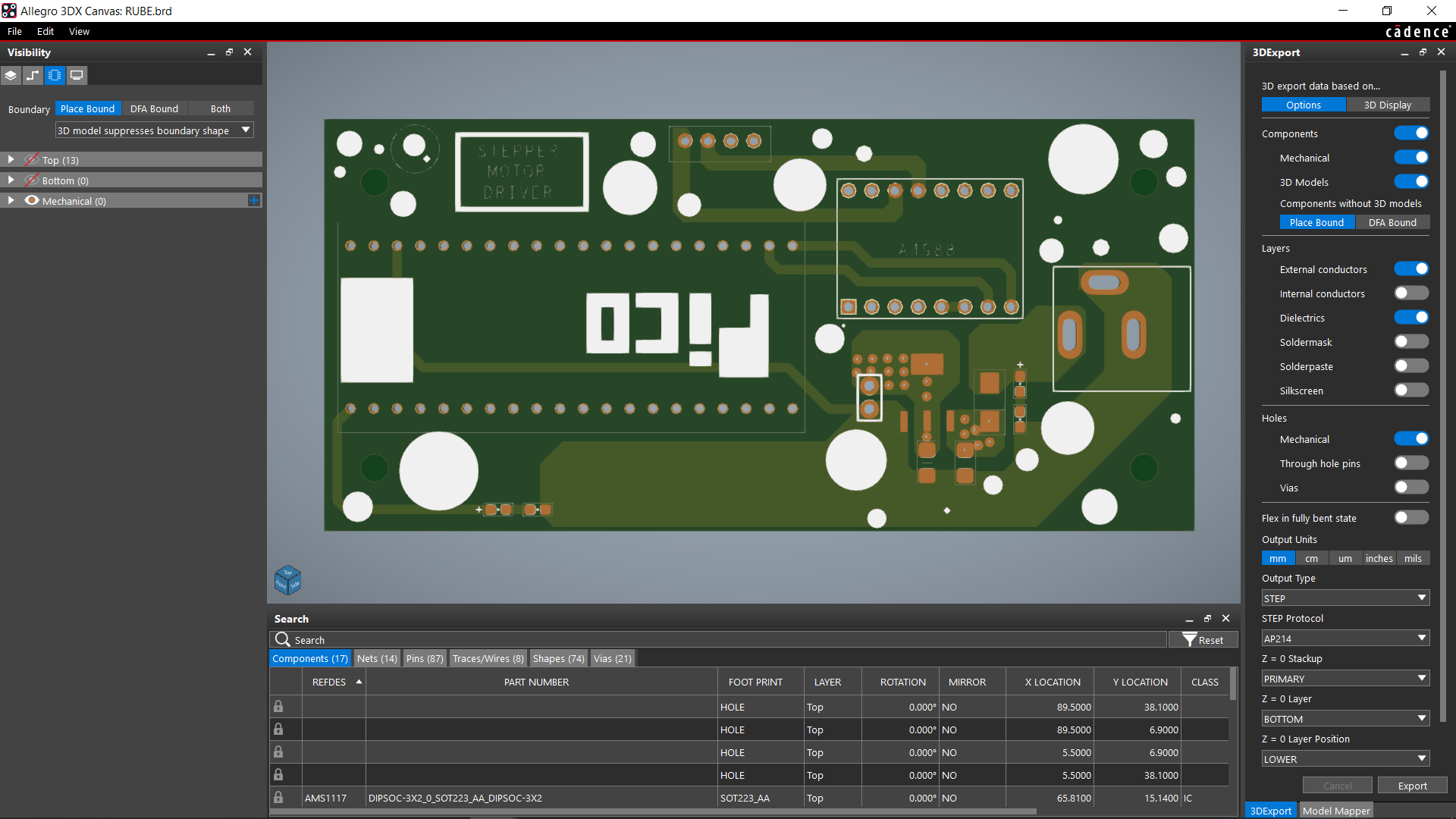This screenshot has height=819, width=1456.
Task: Select the Components visibility icon
Action: tap(55, 75)
